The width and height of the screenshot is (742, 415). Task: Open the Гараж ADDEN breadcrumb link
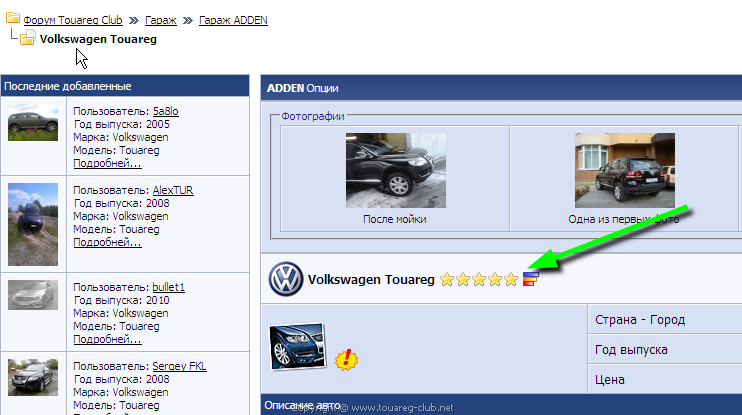pyautogui.click(x=233, y=20)
